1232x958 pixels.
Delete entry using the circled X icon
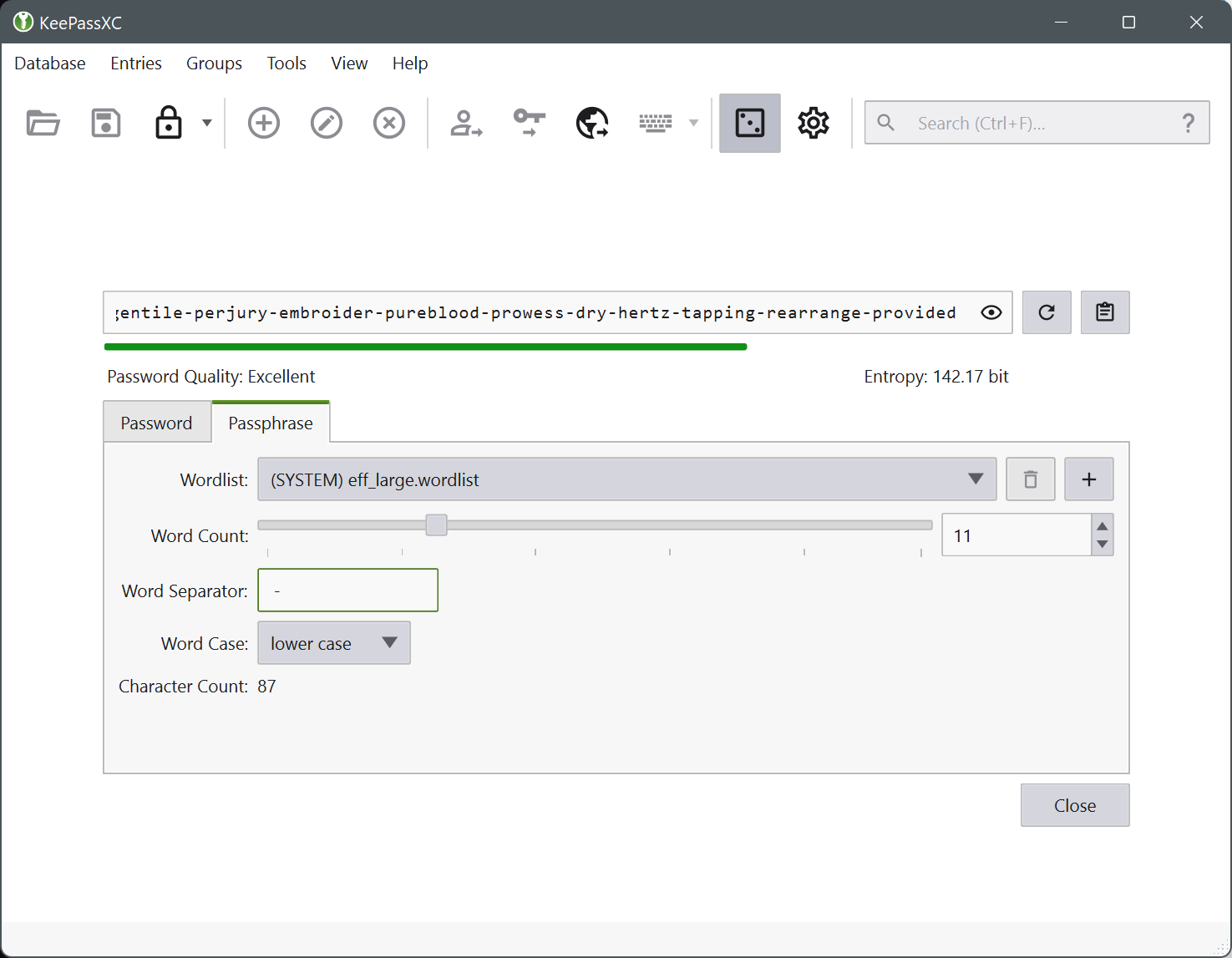coord(389,124)
